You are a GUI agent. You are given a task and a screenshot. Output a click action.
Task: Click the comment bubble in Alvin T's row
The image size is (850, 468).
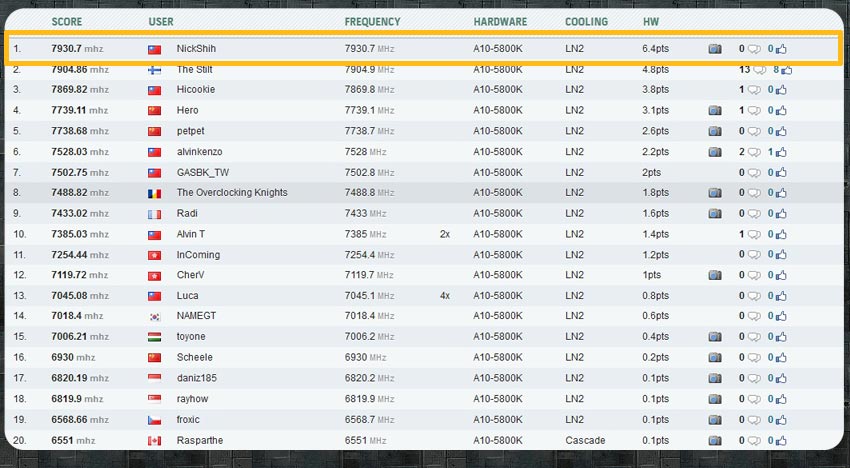tap(756, 234)
